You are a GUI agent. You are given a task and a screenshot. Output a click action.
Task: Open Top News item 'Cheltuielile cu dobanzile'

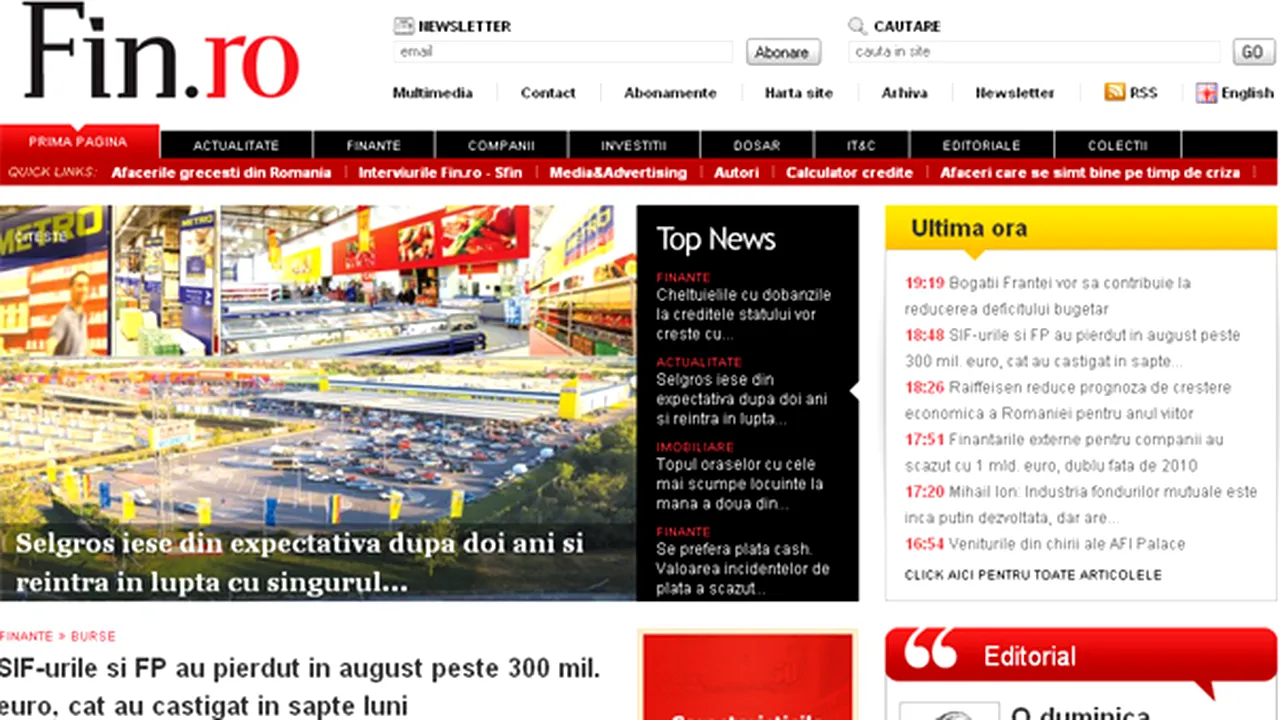(743, 314)
